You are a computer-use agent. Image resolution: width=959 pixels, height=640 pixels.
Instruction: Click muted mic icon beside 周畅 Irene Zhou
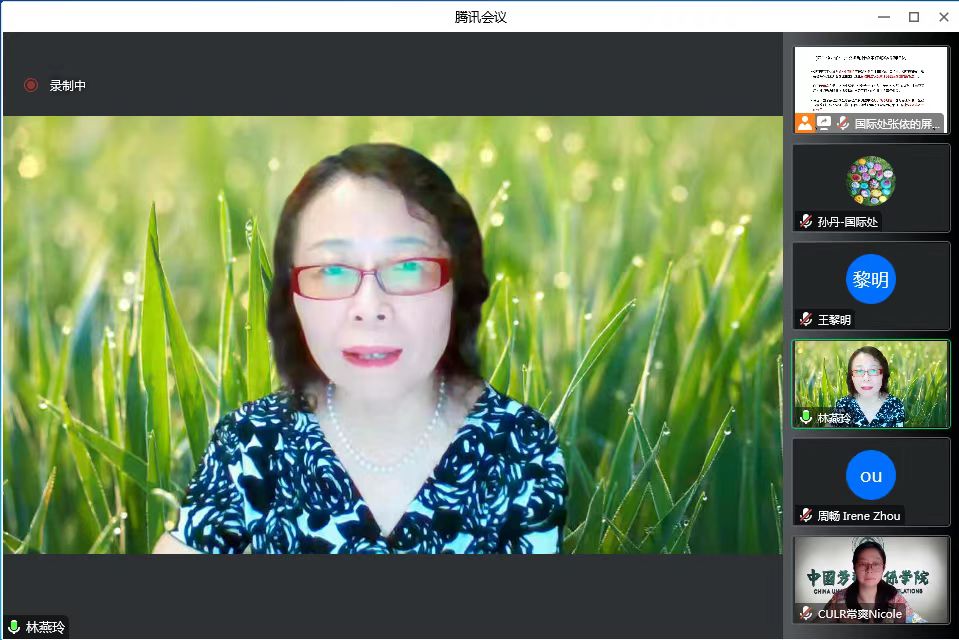805,515
